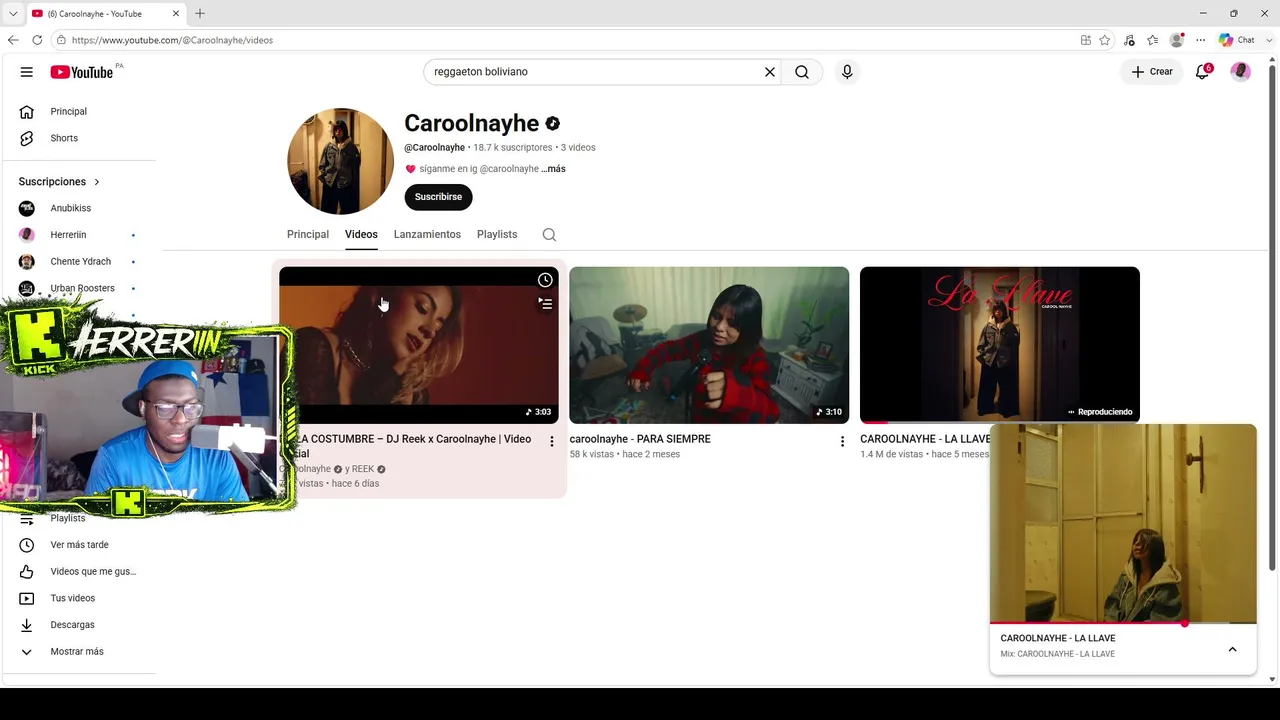Open the REEK channel link
This screenshot has height=720, width=1280.
click(x=363, y=469)
